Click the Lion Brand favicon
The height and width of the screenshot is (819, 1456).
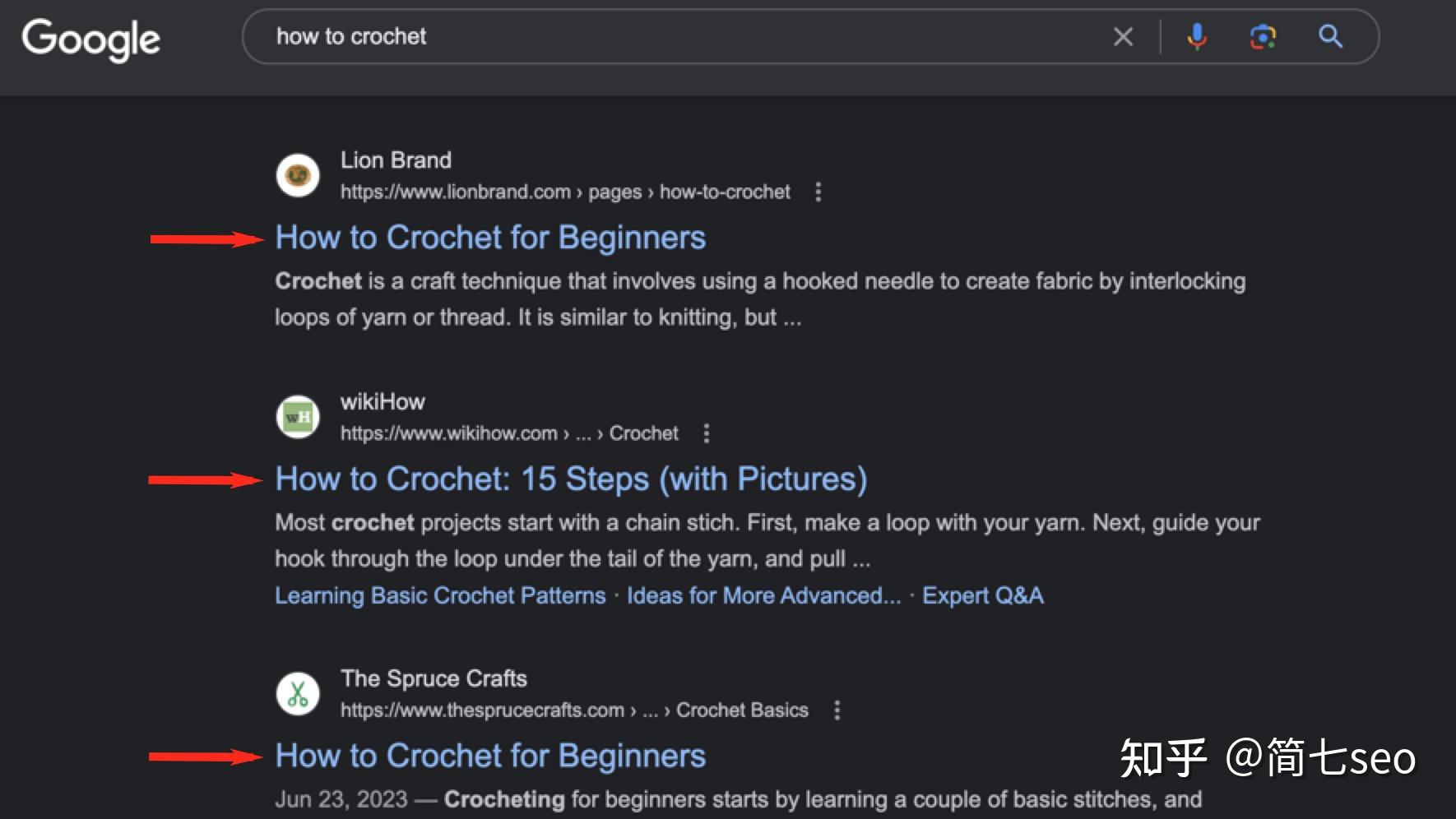click(x=298, y=175)
